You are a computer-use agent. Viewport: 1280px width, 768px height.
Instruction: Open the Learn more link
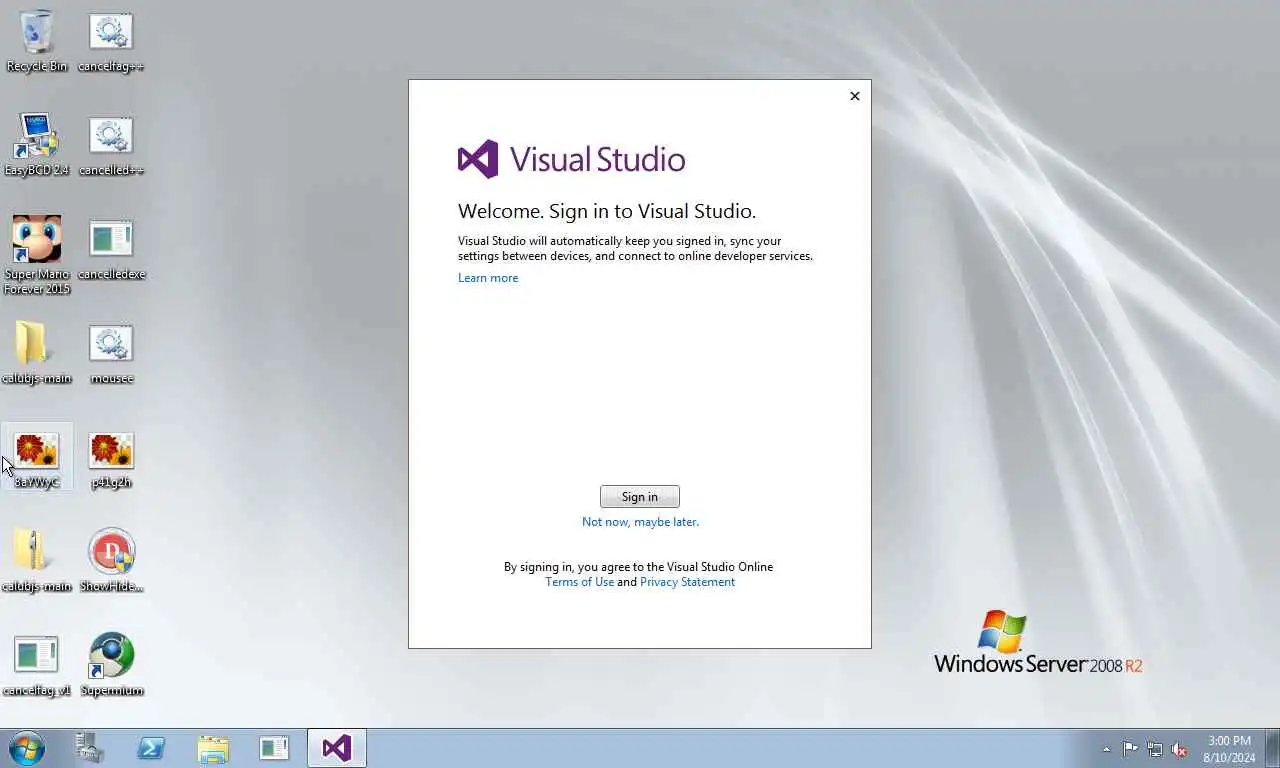pos(488,278)
